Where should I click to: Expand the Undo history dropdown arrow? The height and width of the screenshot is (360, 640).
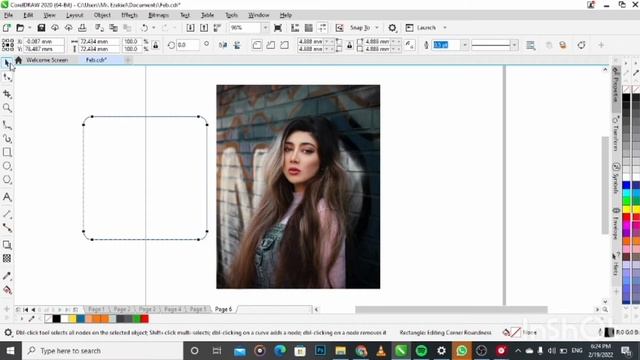[154, 28]
